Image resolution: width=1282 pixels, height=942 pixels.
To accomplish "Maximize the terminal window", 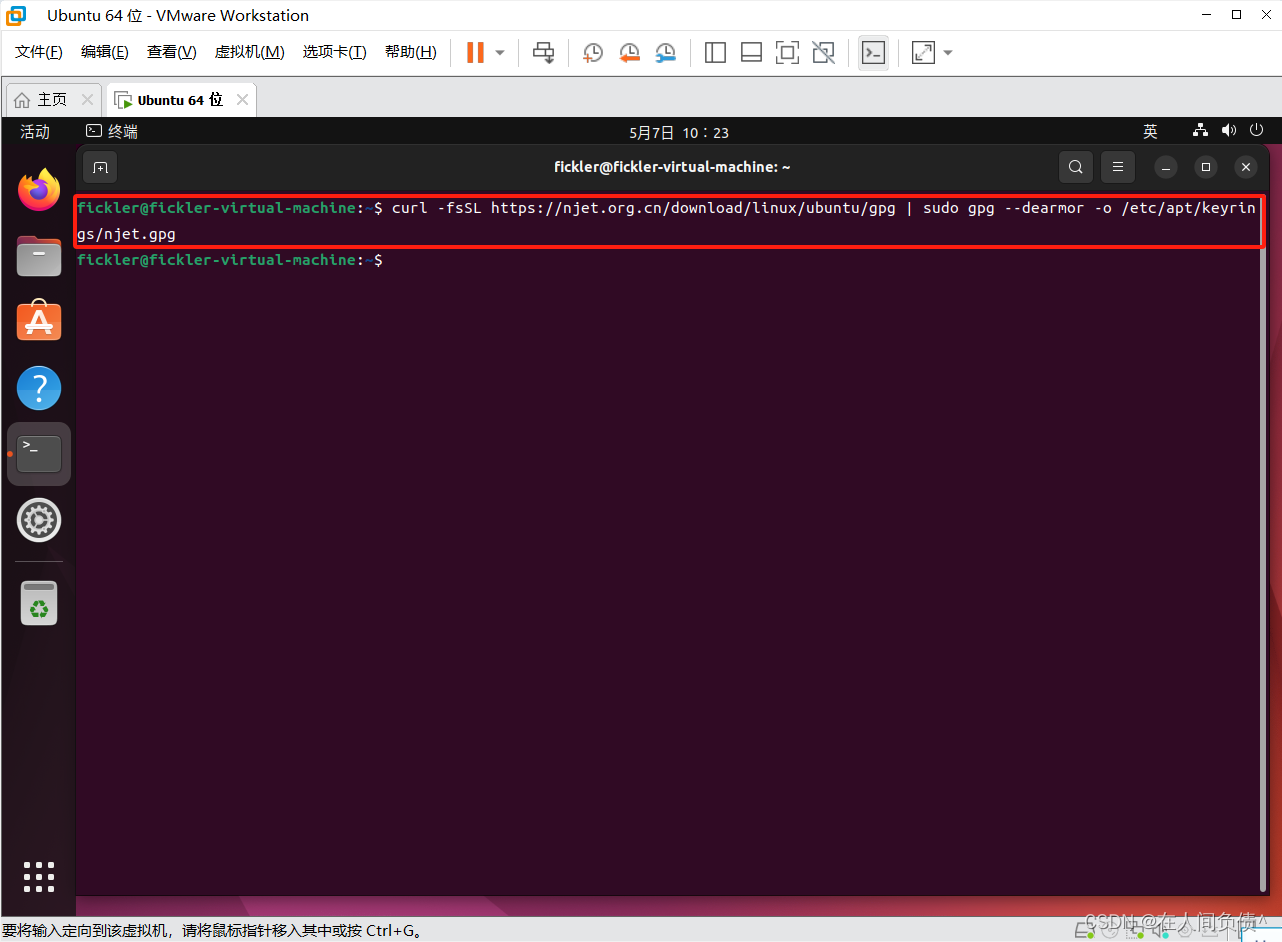I will pyautogui.click(x=1206, y=167).
